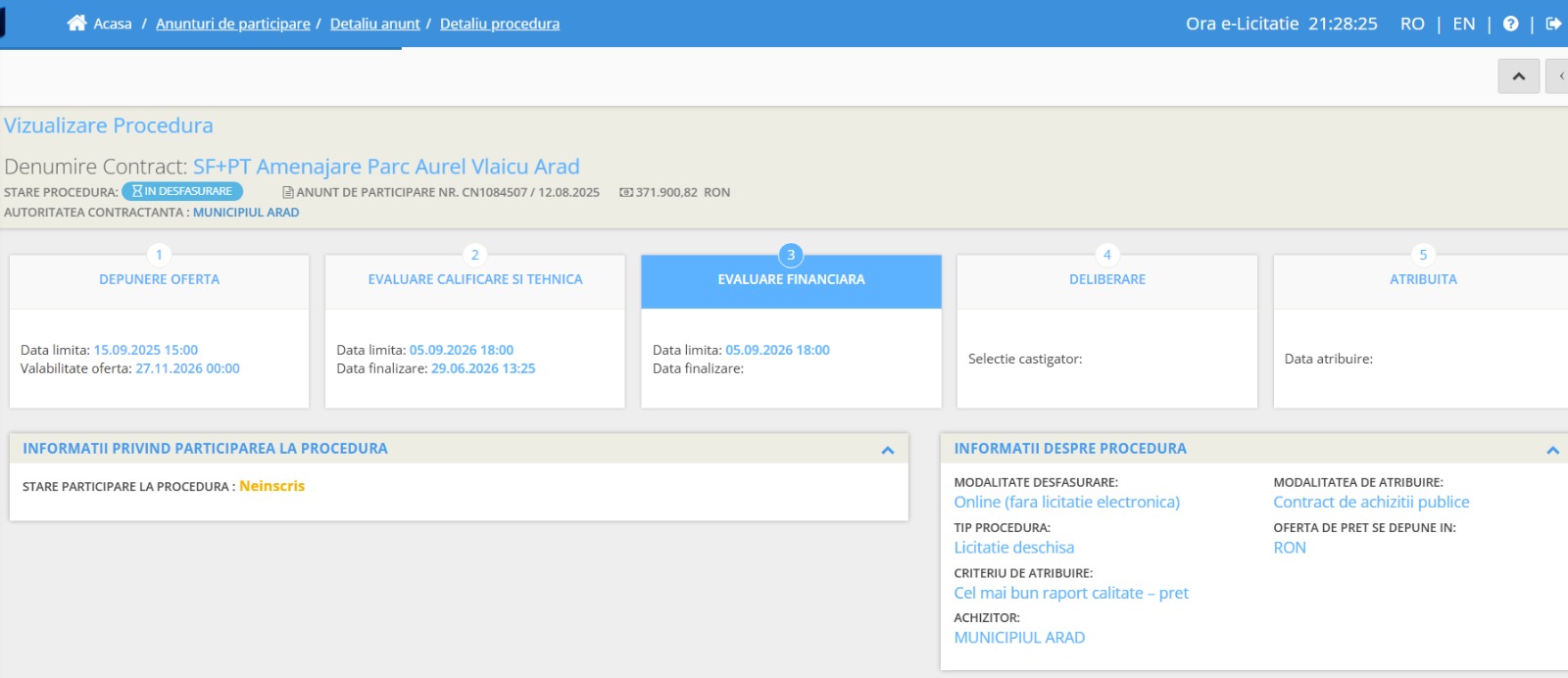Screen dimensions: 1568x678
Task: Click the Vizualizare Procedura heading
Action: (109, 125)
